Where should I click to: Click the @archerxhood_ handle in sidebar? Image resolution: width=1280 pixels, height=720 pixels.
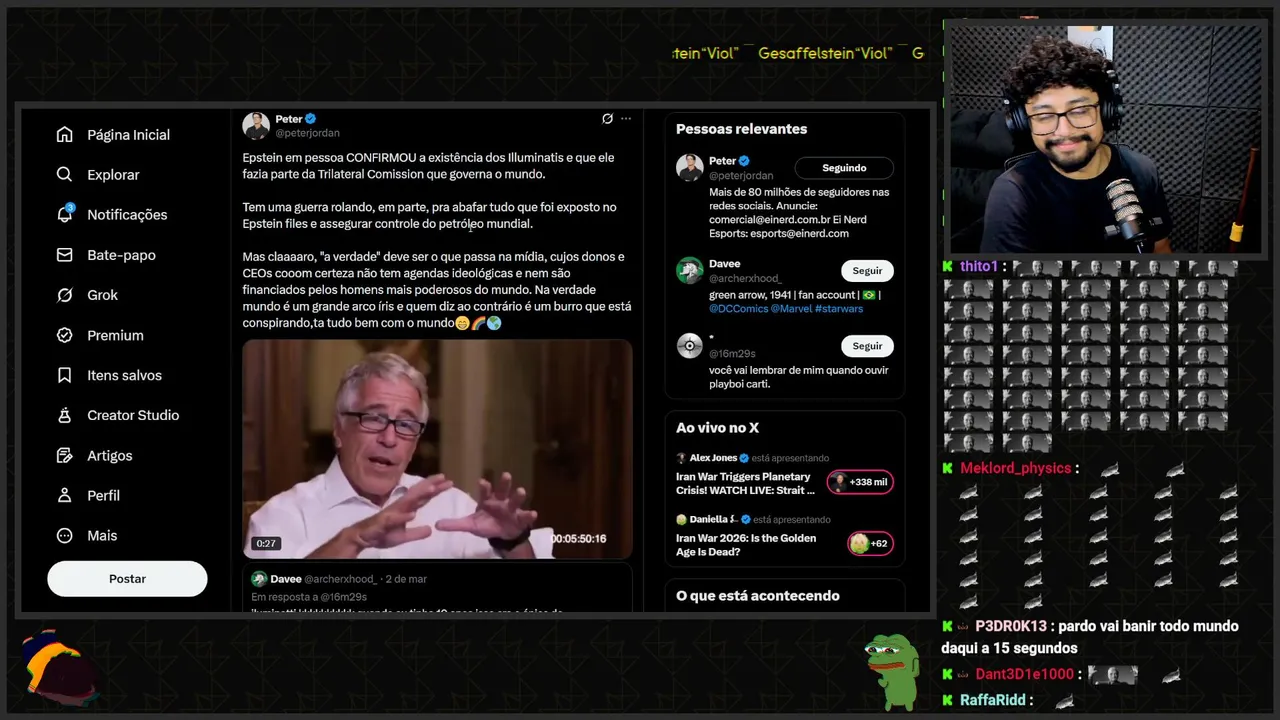click(745, 279)
